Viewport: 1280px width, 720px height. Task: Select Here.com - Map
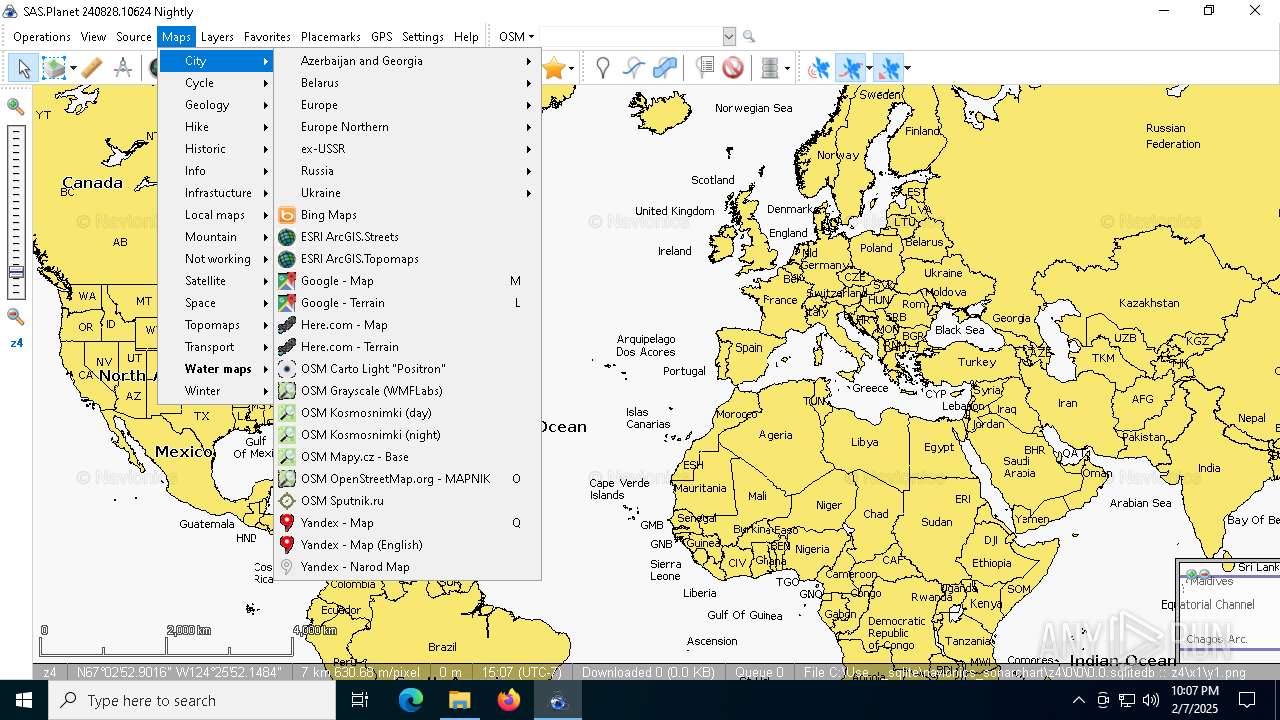[407, 325]
